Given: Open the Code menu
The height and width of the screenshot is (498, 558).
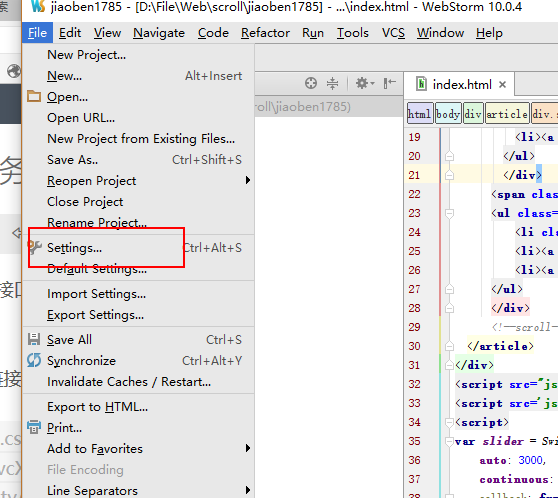Looking at the screenshot, I should click(x=213, y=33).
